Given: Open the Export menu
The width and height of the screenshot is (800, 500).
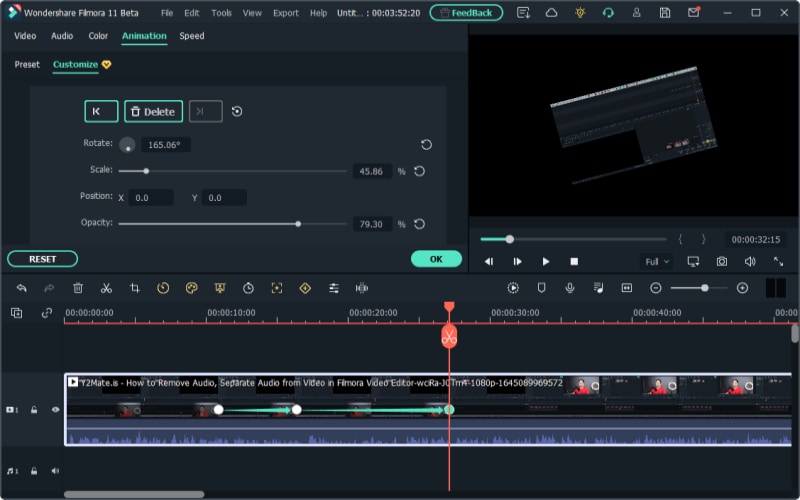Looking at the screenshot, I should tap(286, 13).
